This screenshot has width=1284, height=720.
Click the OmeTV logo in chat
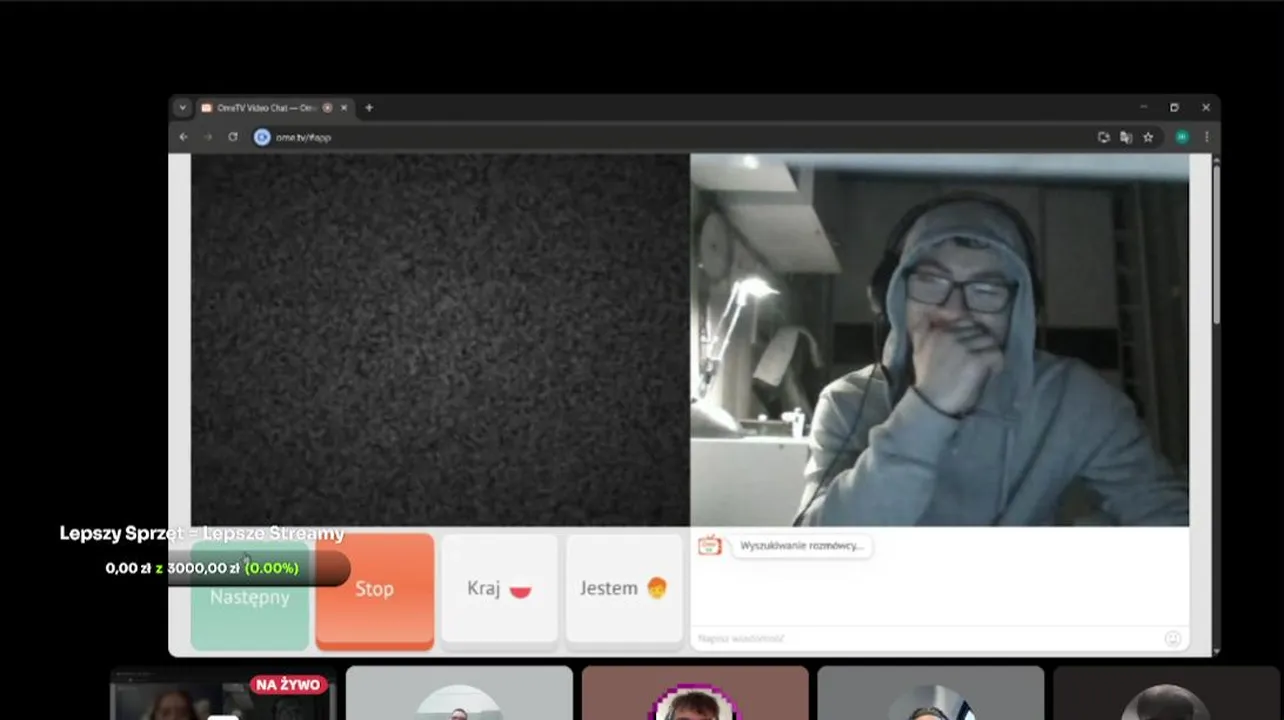click(x=710, y=545)
